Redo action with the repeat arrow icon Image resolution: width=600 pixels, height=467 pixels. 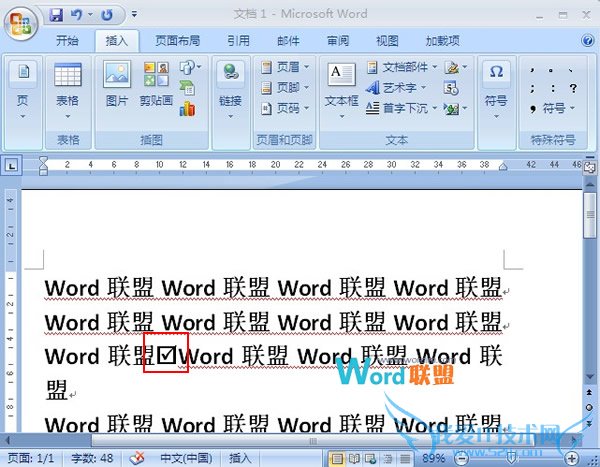click(107, 15)
